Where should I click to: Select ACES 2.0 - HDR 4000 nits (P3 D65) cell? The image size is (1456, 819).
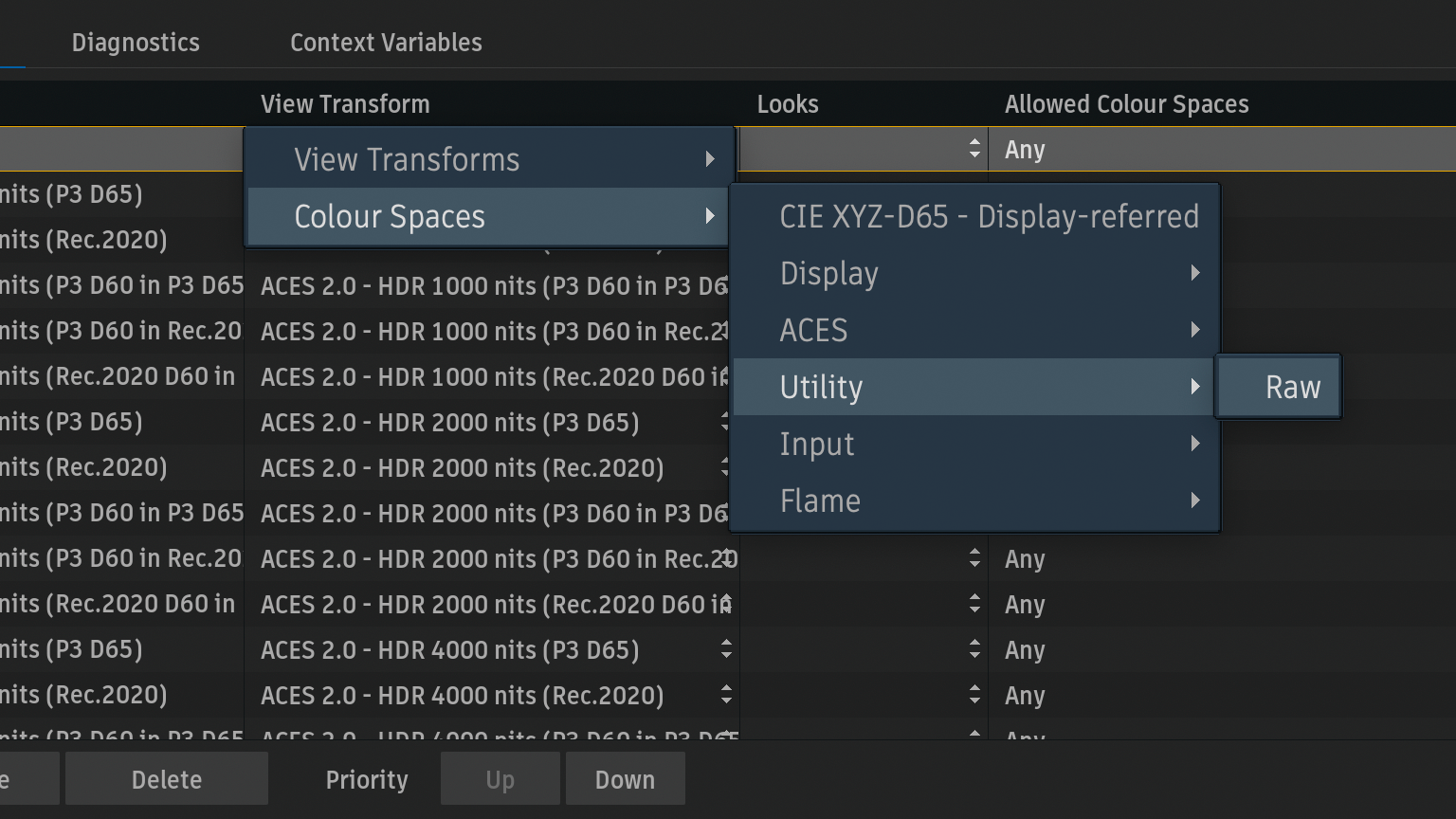[491, 649]
